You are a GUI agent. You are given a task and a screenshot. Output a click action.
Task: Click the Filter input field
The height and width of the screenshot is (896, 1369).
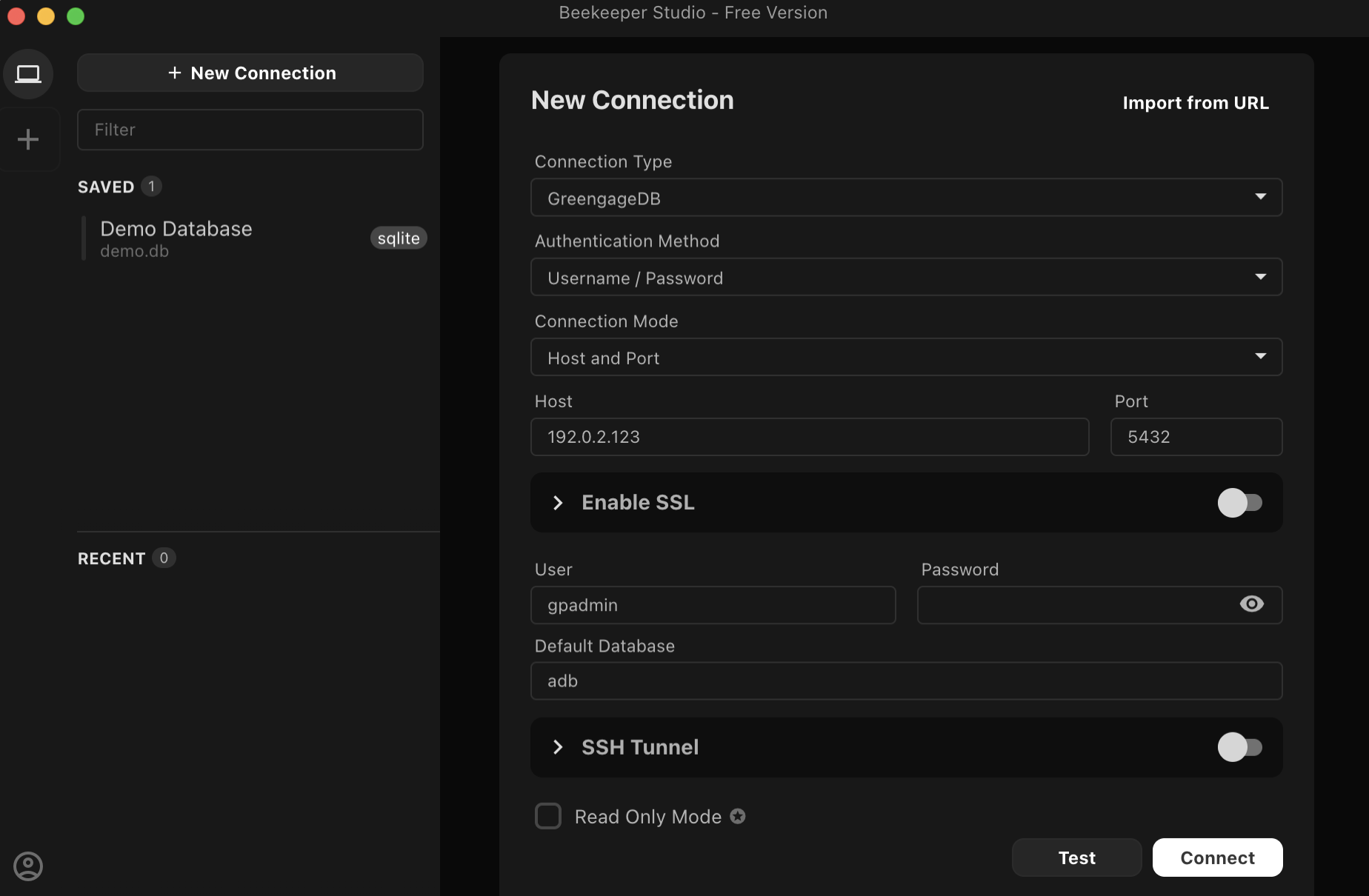pos(250,130)
